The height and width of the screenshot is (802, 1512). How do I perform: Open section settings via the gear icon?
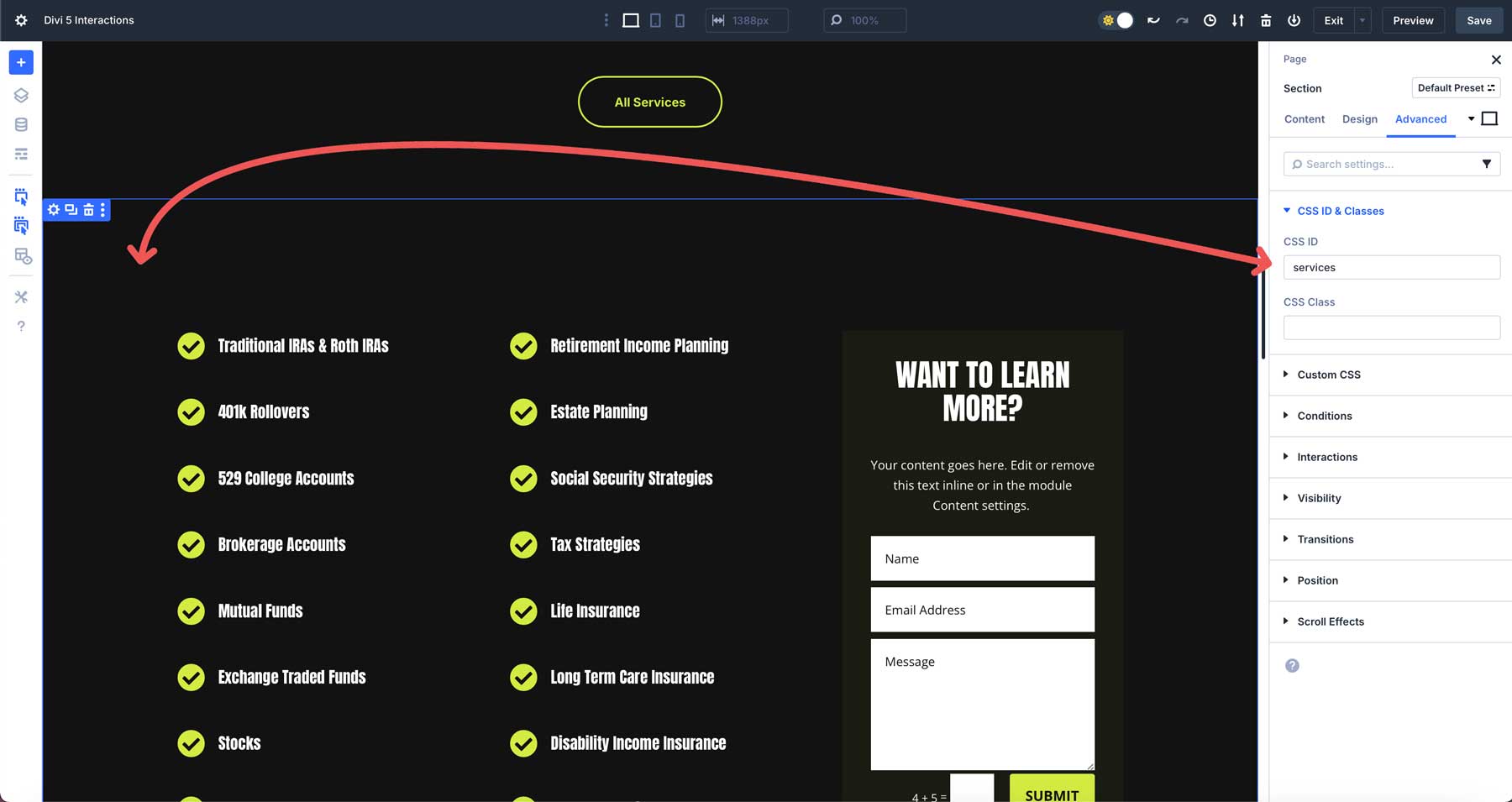[53, 209]
